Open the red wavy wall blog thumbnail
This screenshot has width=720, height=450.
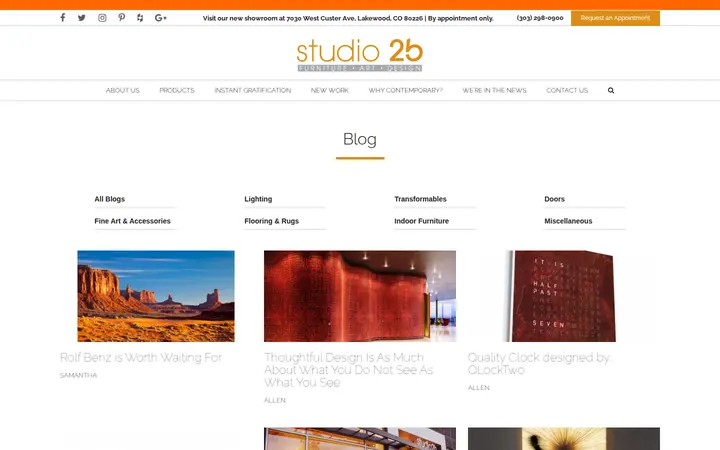pyautogui.click(x=360, y=296)
